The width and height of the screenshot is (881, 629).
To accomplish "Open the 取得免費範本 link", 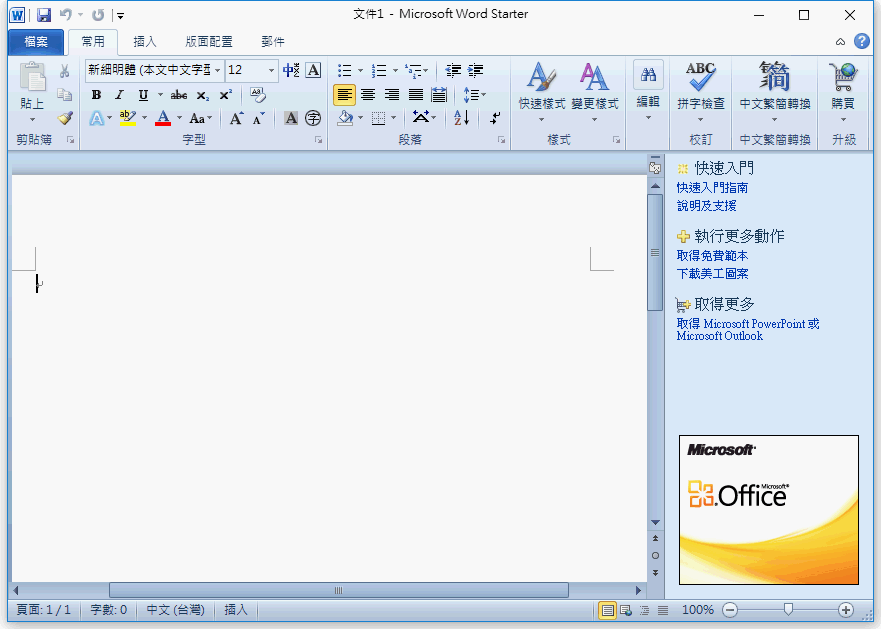I will (x=712, y=255).
